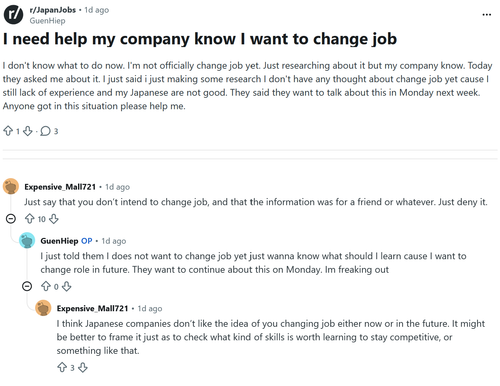Viewport: 500px width, 386px height.
Task: Open Expensive_Mall721 username in the last reply
Action: pyautogui.click(x=92, y=309)
